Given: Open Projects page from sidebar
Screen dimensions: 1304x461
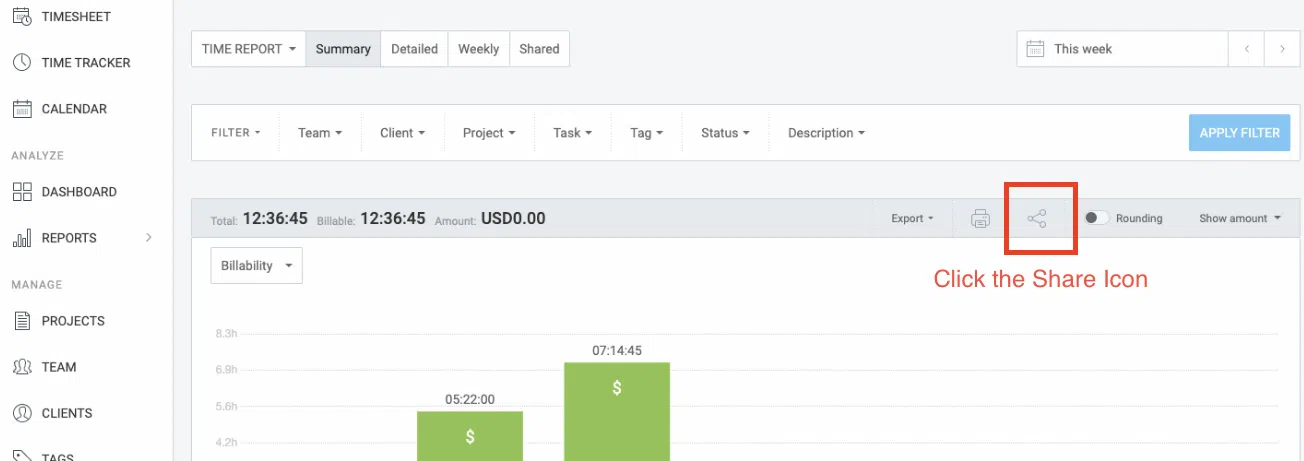Looking at the screenshot, I should pos(72,321).
